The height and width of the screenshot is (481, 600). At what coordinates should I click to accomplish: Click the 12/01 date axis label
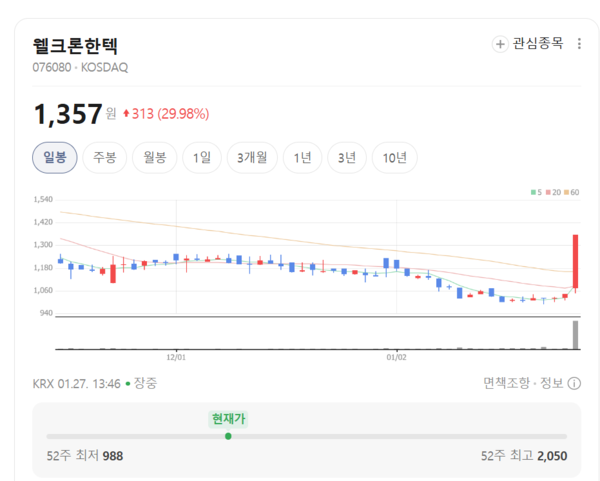point(176,357)
